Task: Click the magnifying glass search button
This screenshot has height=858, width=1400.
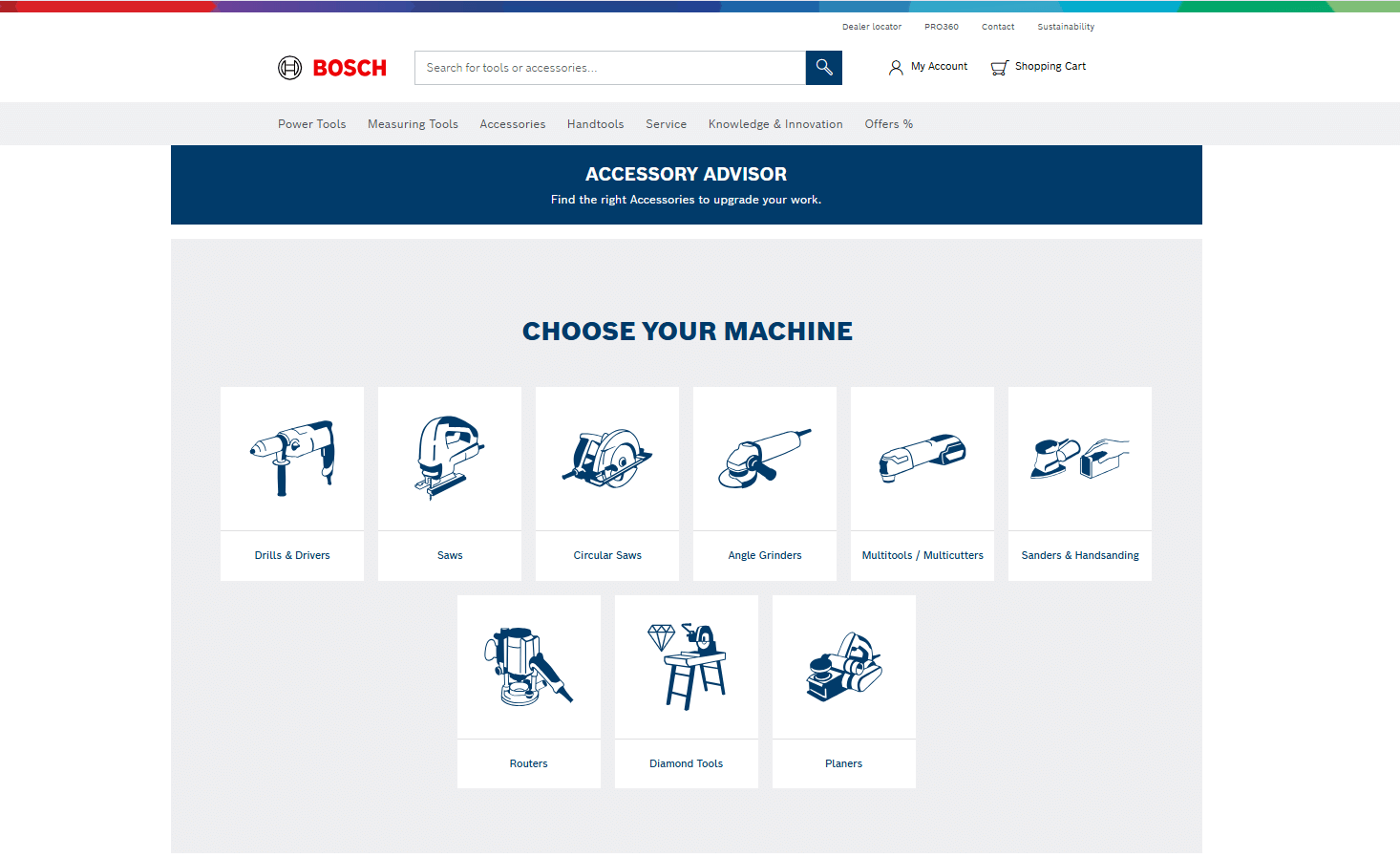Action: click(x=823, y=68)
